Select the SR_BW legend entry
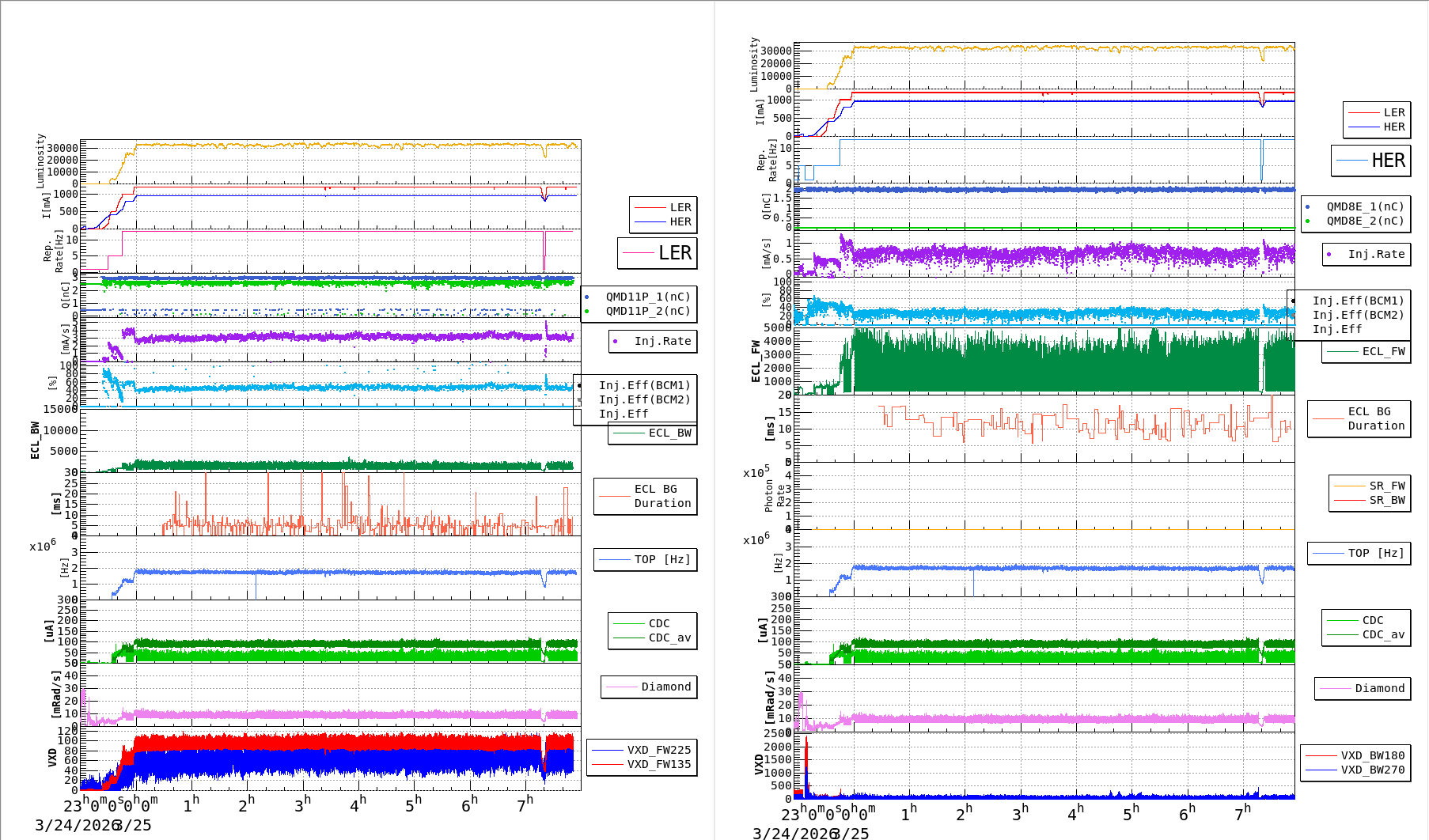The image size is (1429, 840). coord(1386,500)
